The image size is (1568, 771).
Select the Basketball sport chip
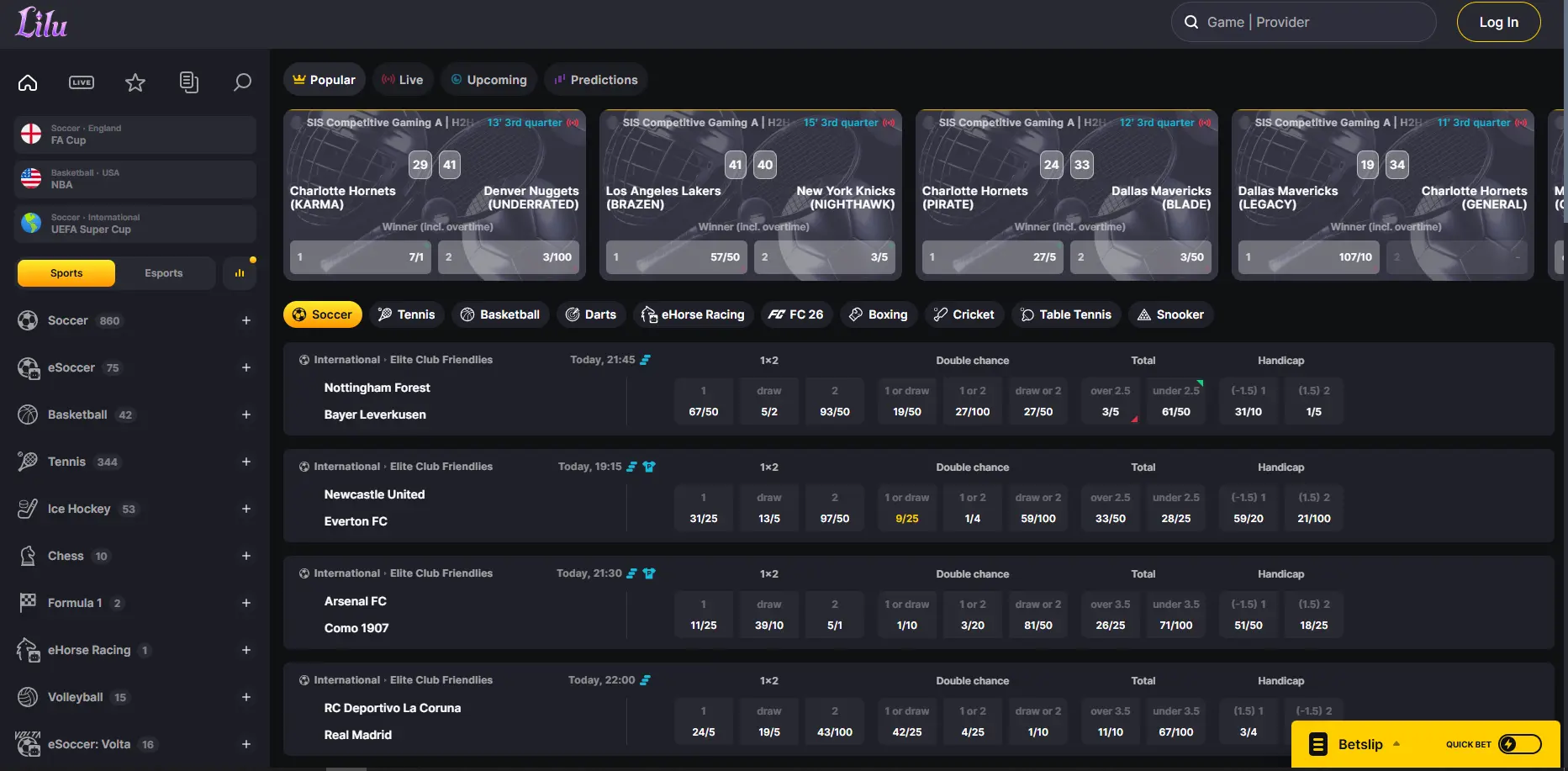(500, 314)
